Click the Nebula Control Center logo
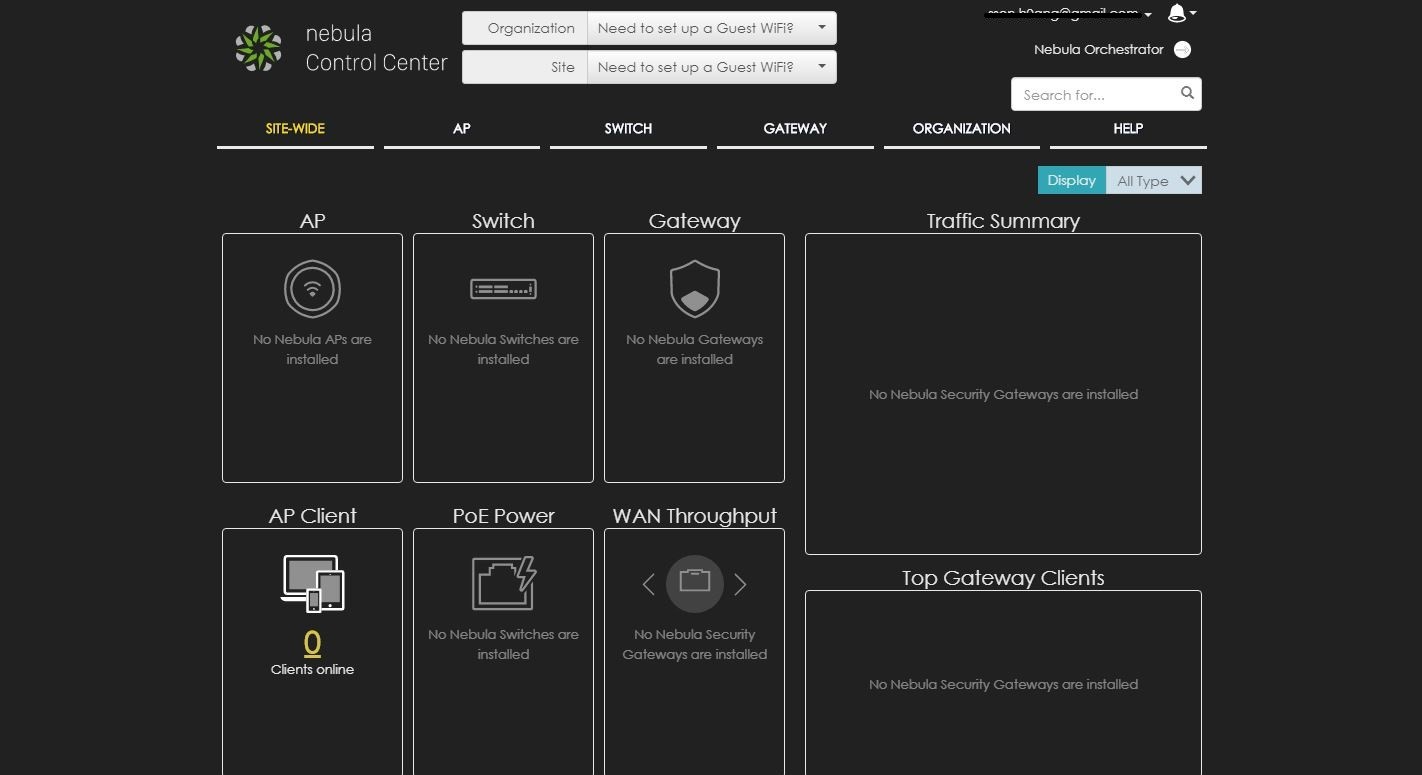The height and width of the screenshot is (775, 1422). [x=258, y=48]
